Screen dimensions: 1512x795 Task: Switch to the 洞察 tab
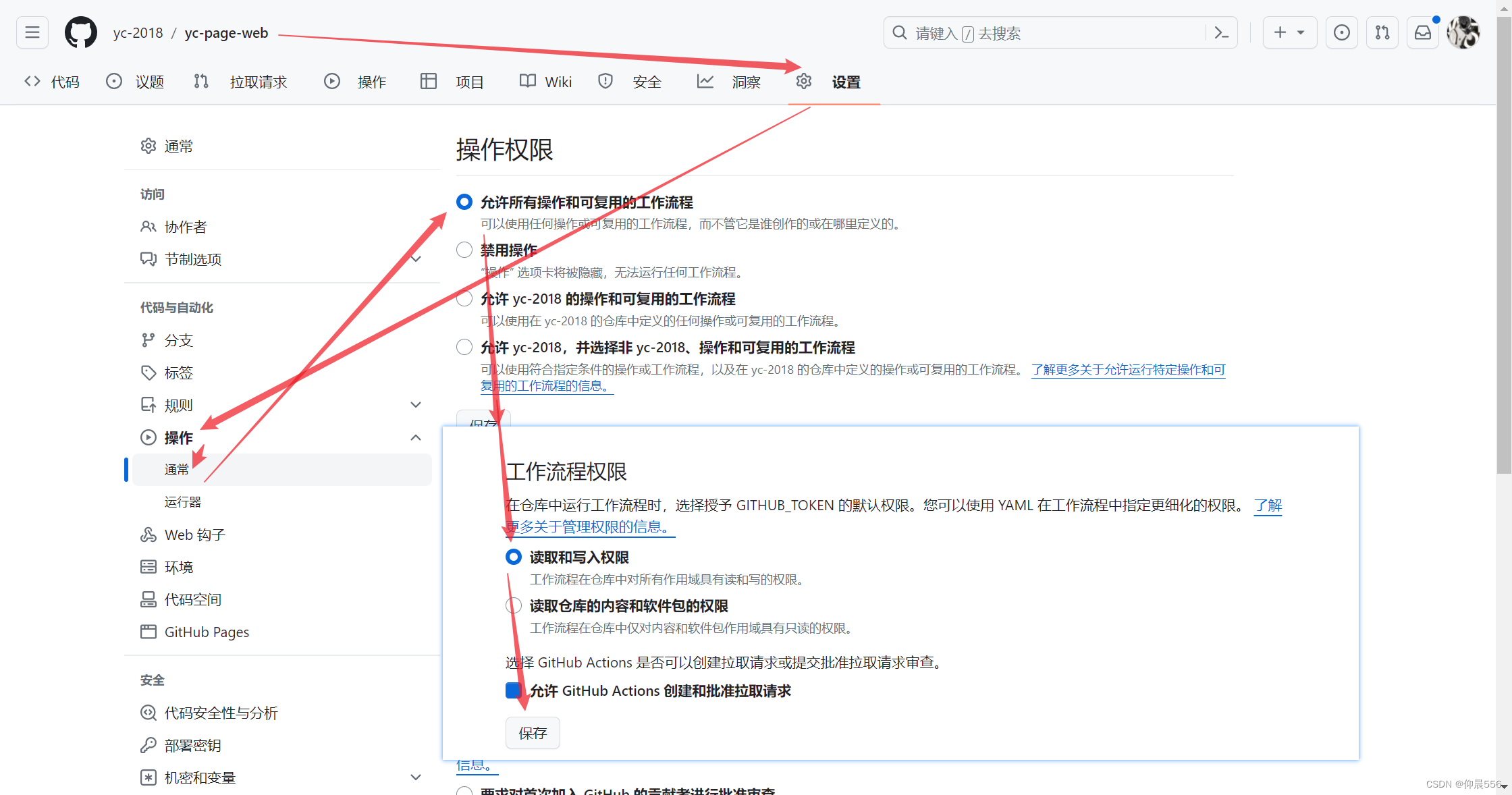click(729, 82)
